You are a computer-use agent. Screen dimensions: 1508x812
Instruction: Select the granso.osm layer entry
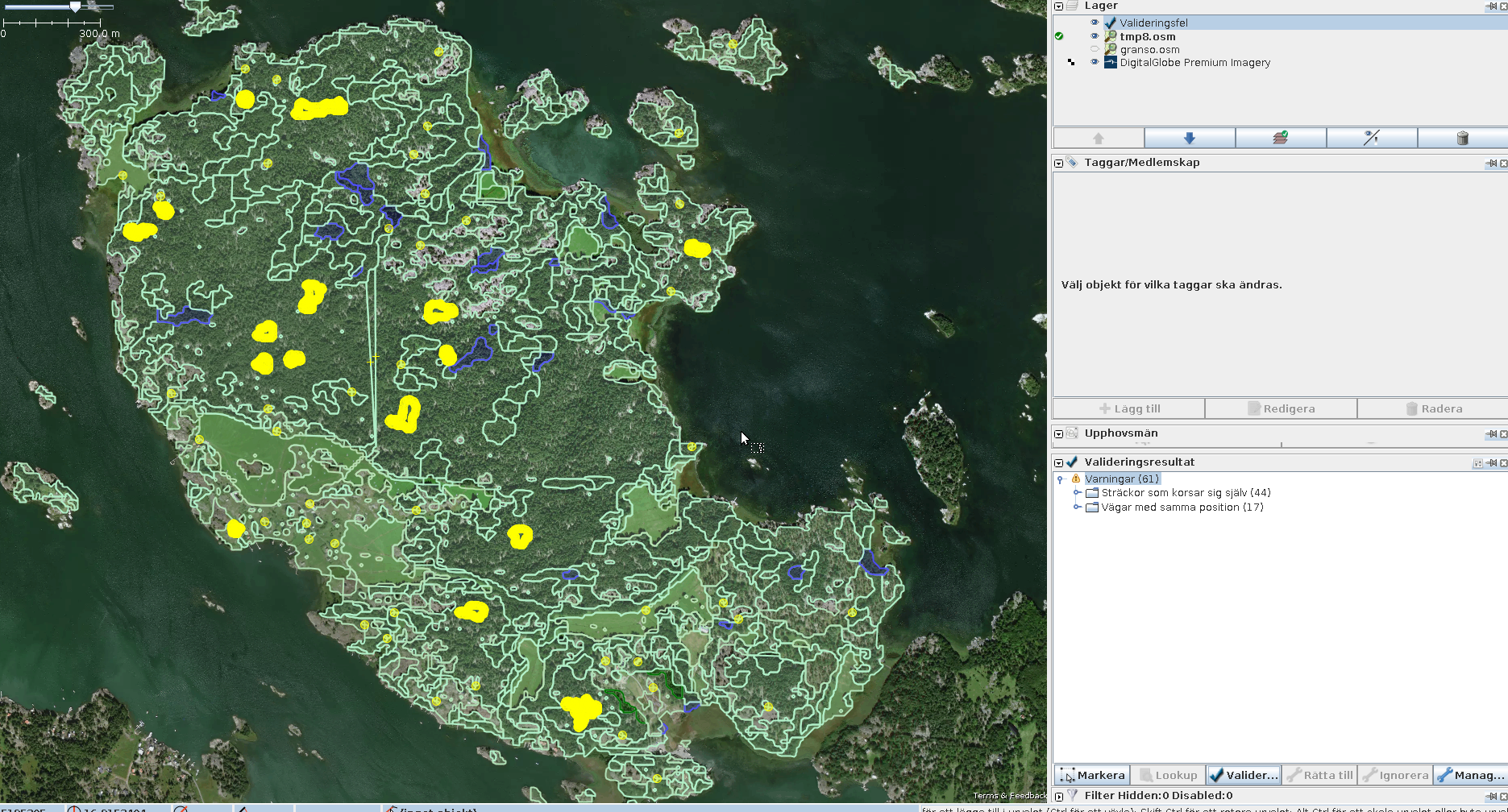point(1149,49)
